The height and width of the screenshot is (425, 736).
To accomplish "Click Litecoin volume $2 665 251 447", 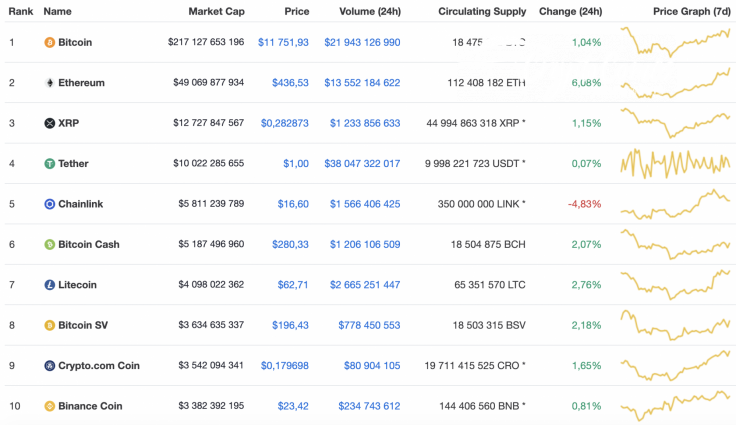I will [365, 285].
